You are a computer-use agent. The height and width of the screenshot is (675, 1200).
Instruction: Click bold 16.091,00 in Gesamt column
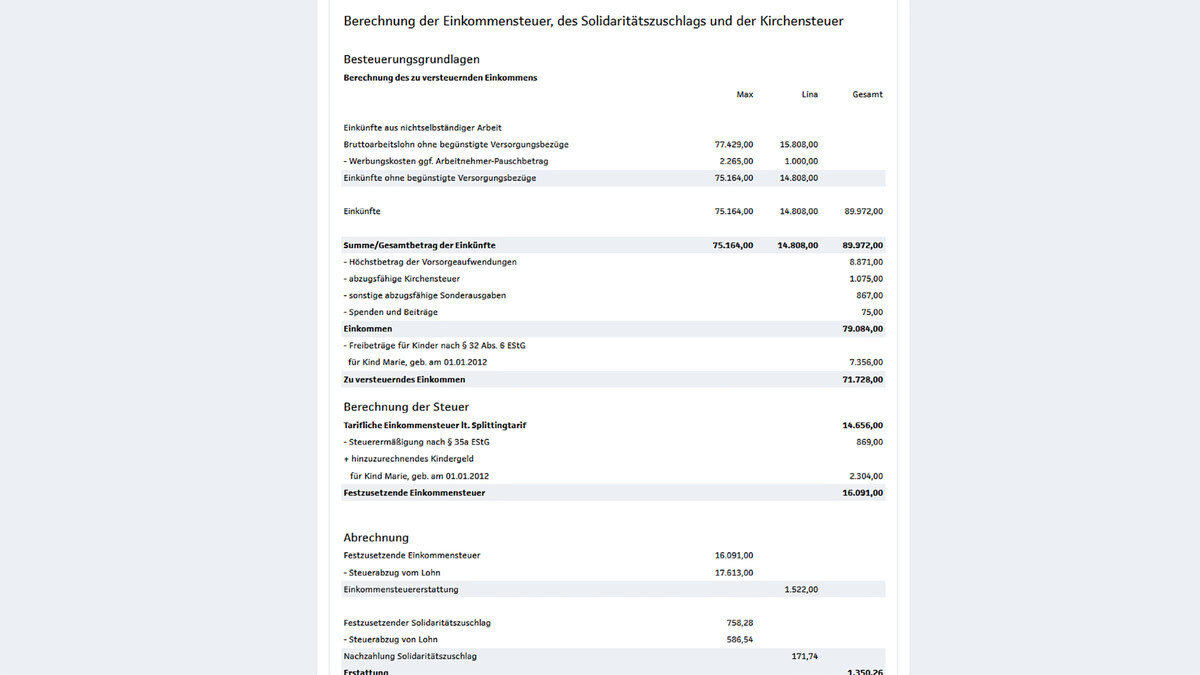[x=863, y=493]
